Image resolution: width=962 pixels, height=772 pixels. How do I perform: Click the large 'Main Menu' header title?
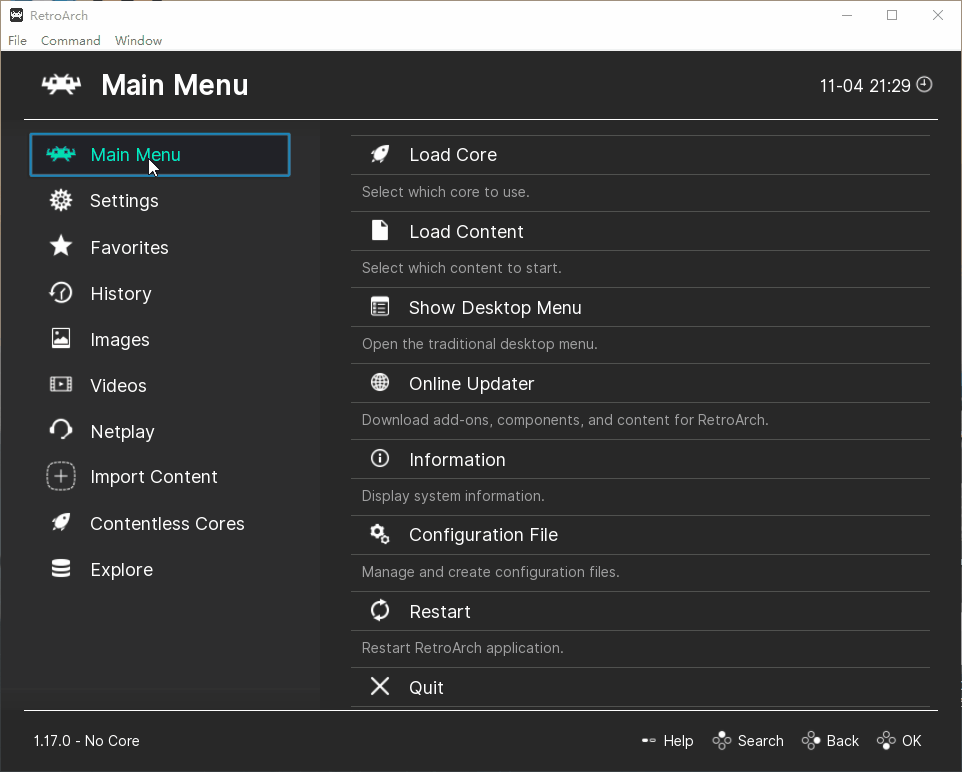175,85
